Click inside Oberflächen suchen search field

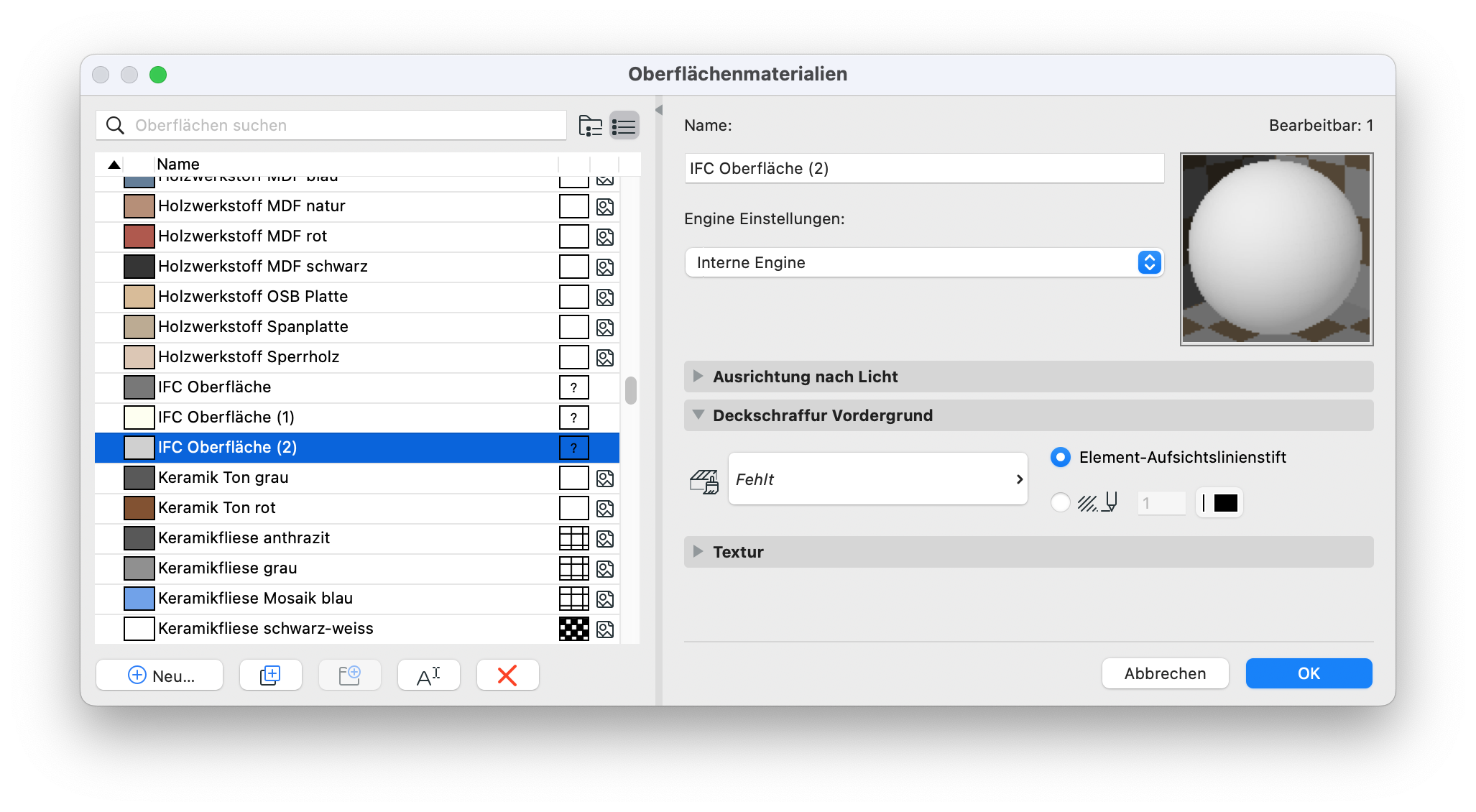point(331,125)
